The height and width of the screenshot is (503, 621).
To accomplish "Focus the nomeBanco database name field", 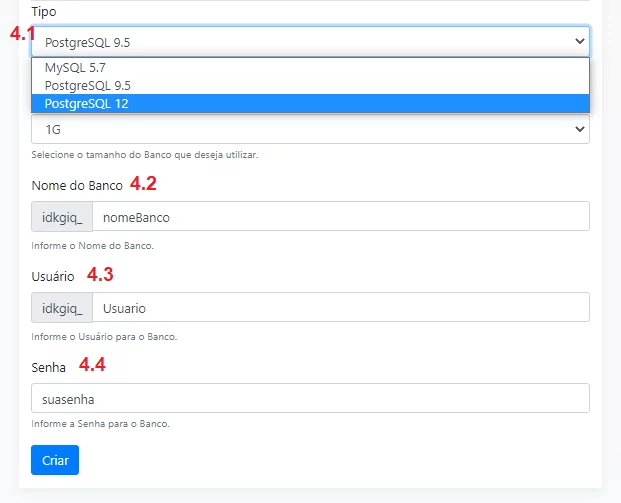I will 341,216.
